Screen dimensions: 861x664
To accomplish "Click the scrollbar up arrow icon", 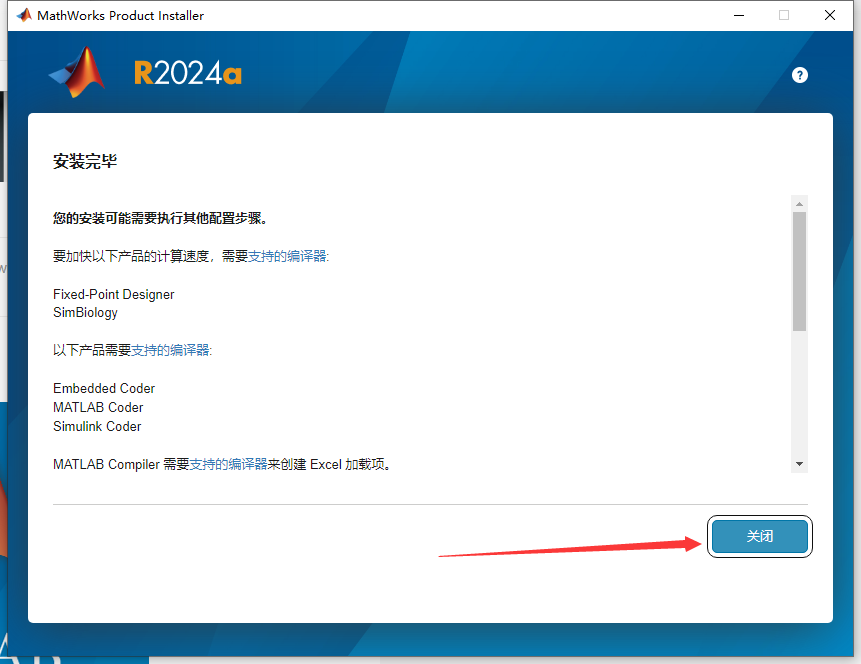I will 799,203.
